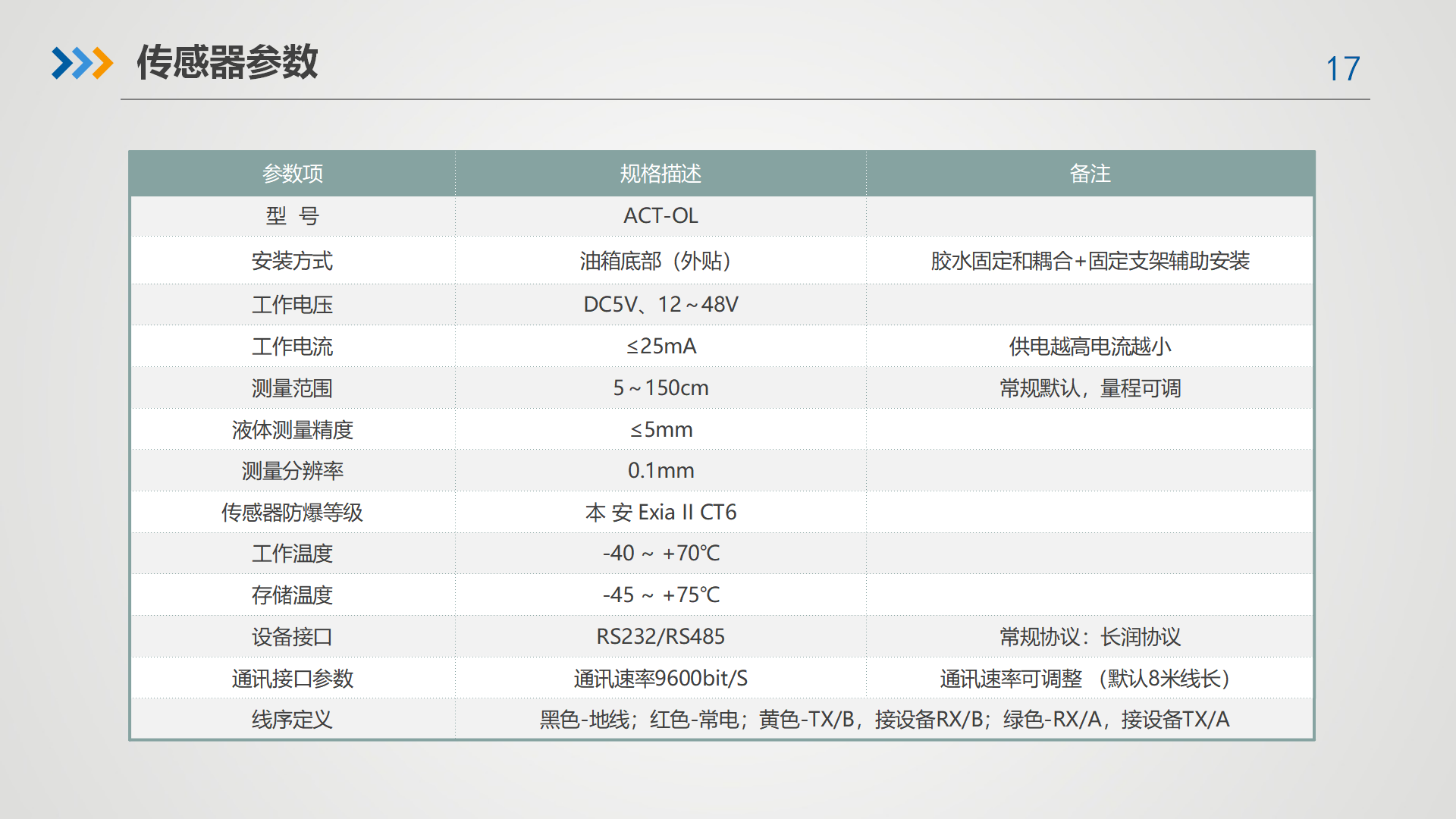Click the note 供电越高电流越小
1456x819 pixels.
coord(1090,347)
